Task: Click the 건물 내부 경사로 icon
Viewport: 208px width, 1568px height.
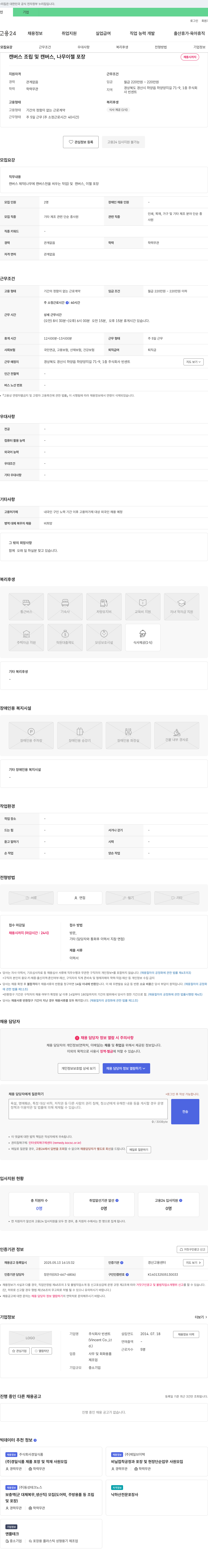Action: 177,735
